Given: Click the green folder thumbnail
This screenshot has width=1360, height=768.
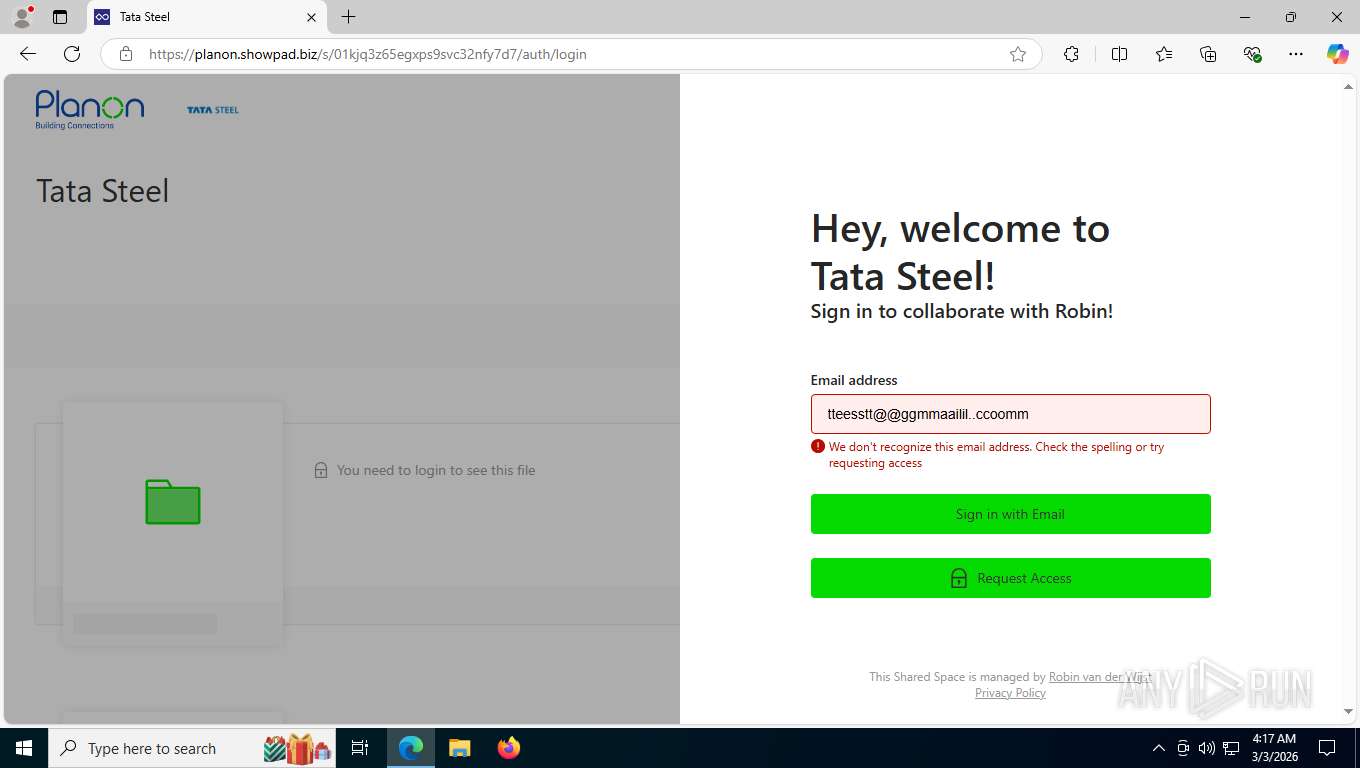Looking at the screenshot, I should (x=173, y=502).
